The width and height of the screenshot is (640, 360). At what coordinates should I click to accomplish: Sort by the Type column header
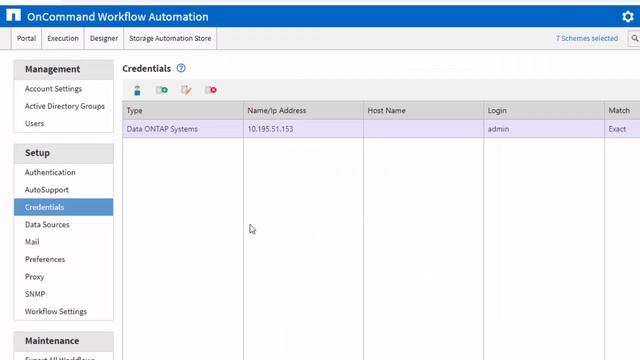coord(183,111)
